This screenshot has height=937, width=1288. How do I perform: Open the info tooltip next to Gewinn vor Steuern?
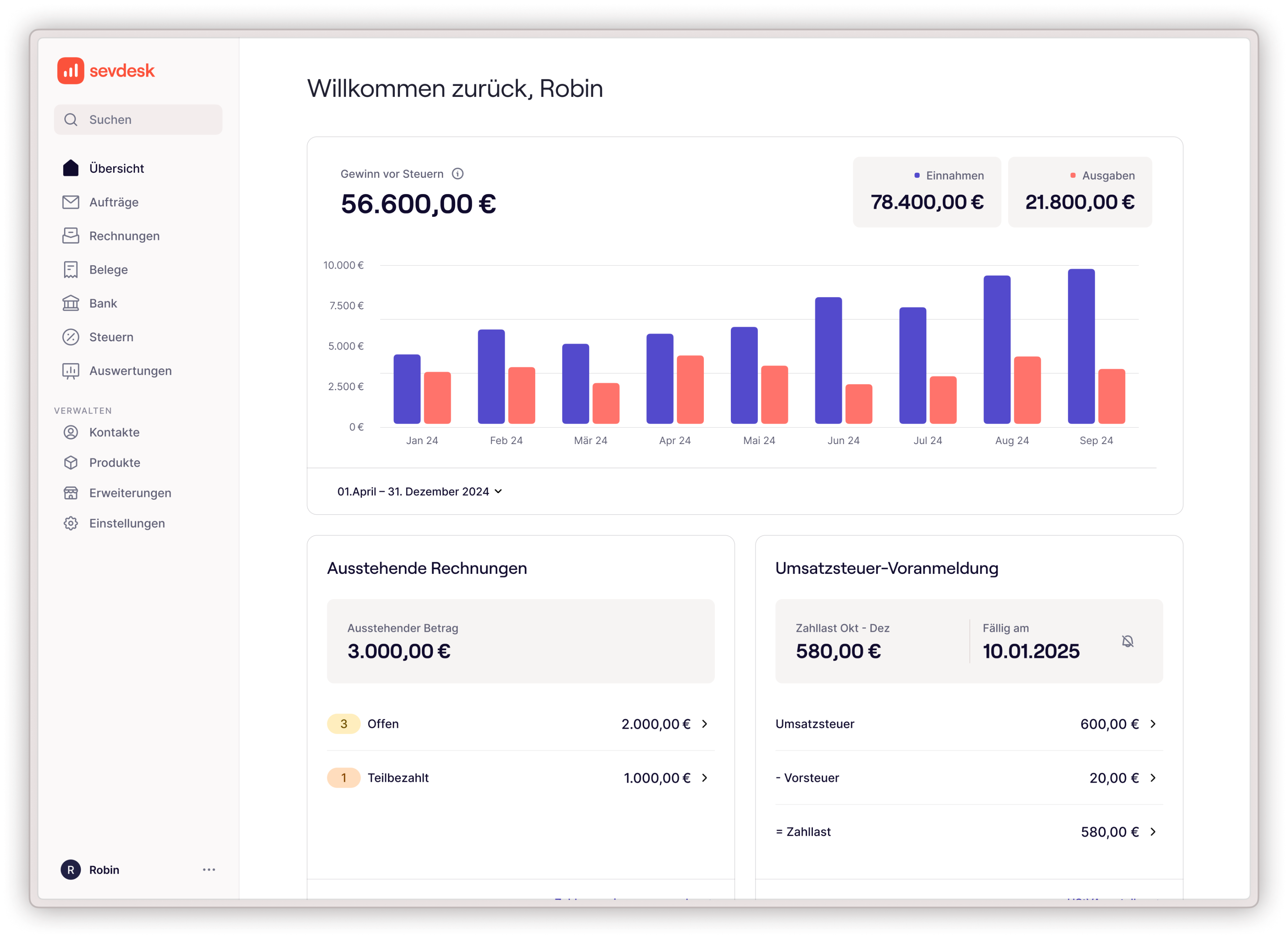coord(458,174)
